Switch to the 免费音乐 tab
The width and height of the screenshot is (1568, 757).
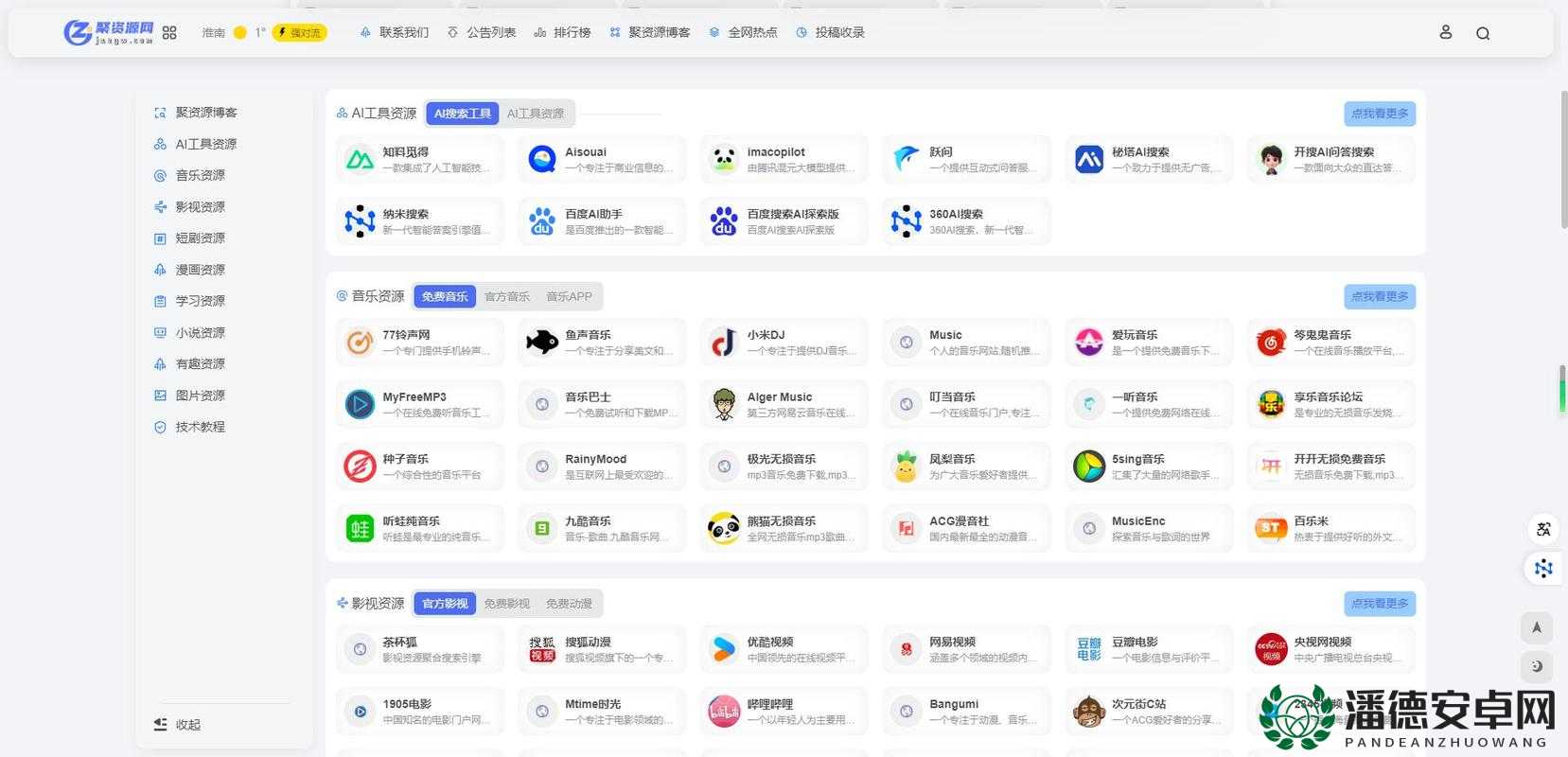(x=445, y=297)
